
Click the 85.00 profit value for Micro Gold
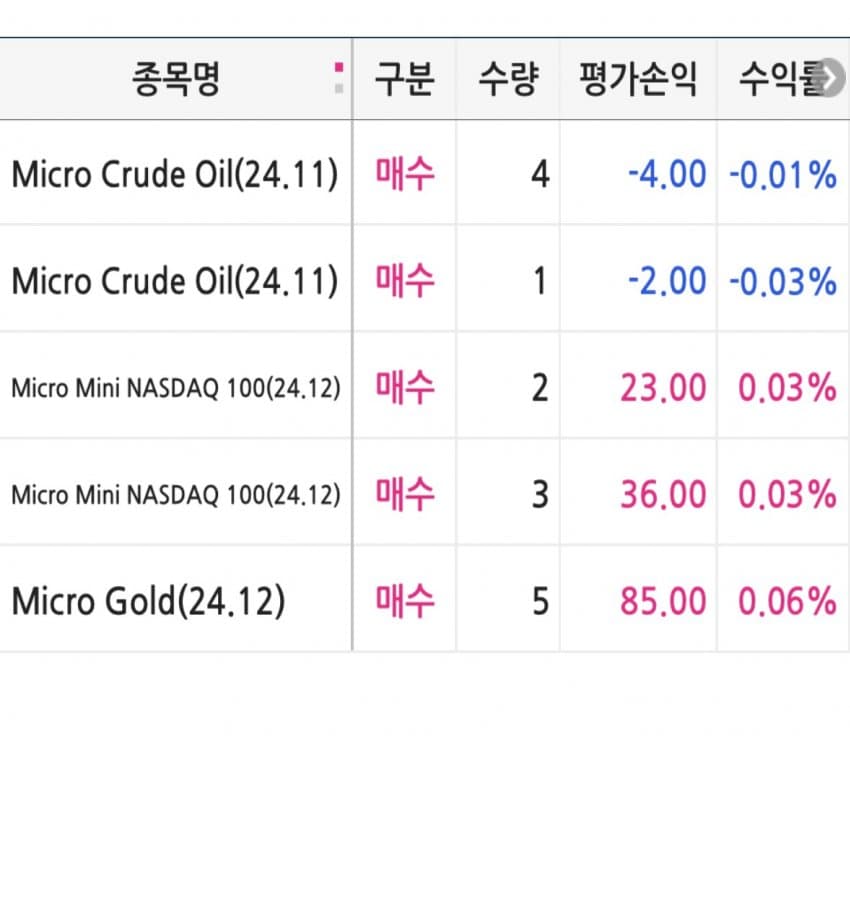point(662,601)
